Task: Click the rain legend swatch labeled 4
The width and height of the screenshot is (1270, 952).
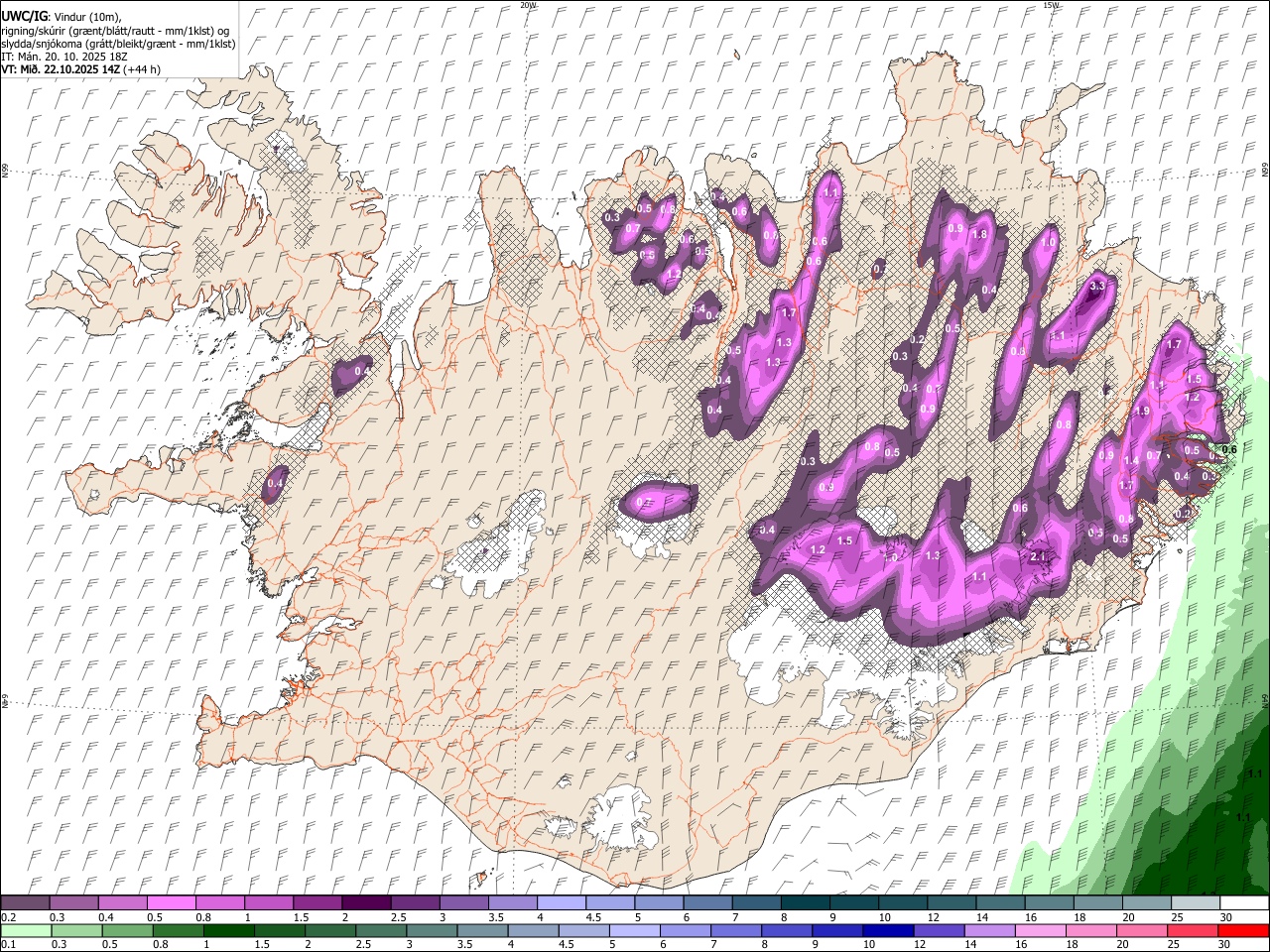Action: [534, 930]
